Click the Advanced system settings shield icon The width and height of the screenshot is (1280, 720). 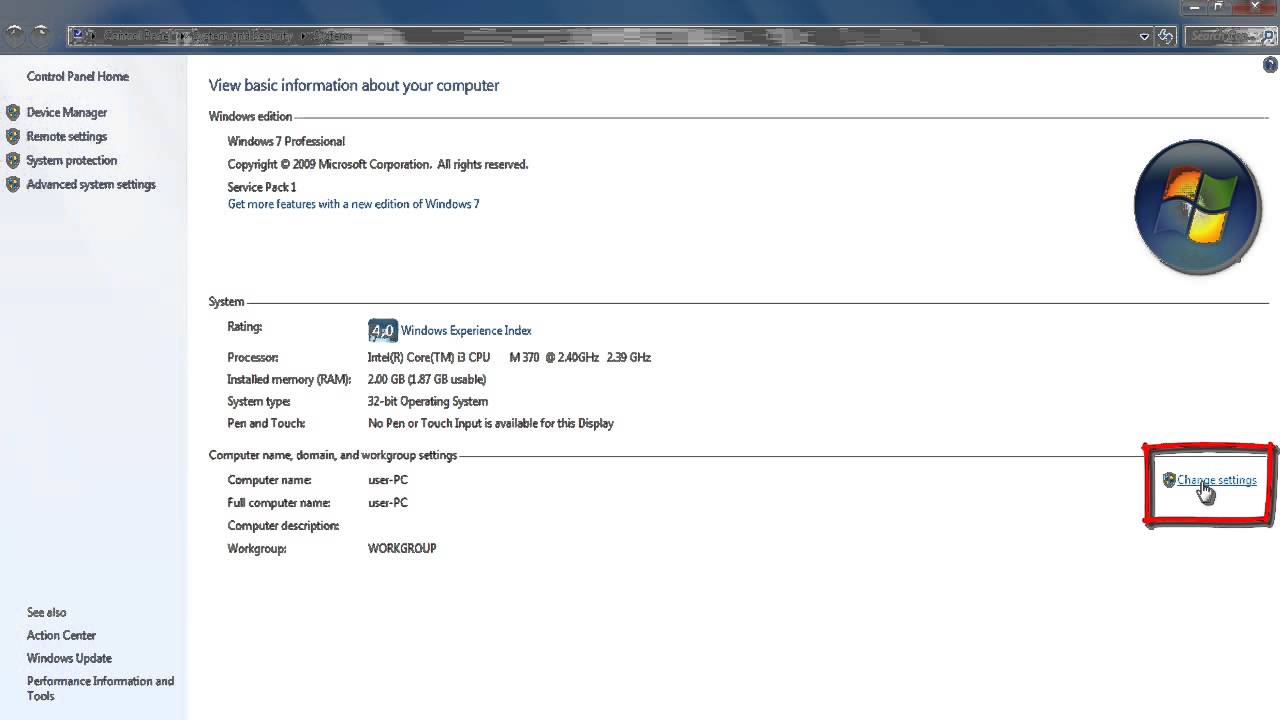click(13, 184)
